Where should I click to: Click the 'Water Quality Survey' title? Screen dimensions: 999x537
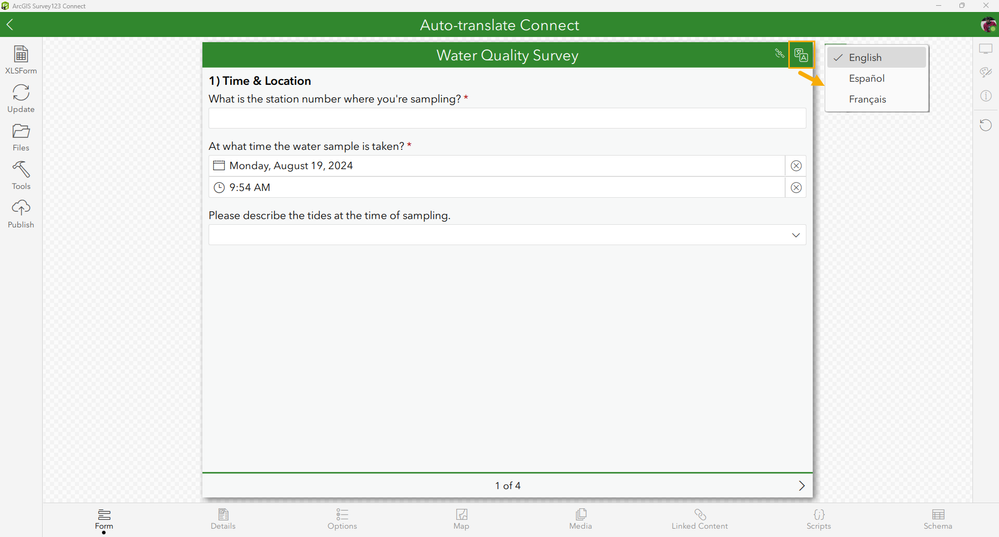pyautogui.click(x=507, y=55)
